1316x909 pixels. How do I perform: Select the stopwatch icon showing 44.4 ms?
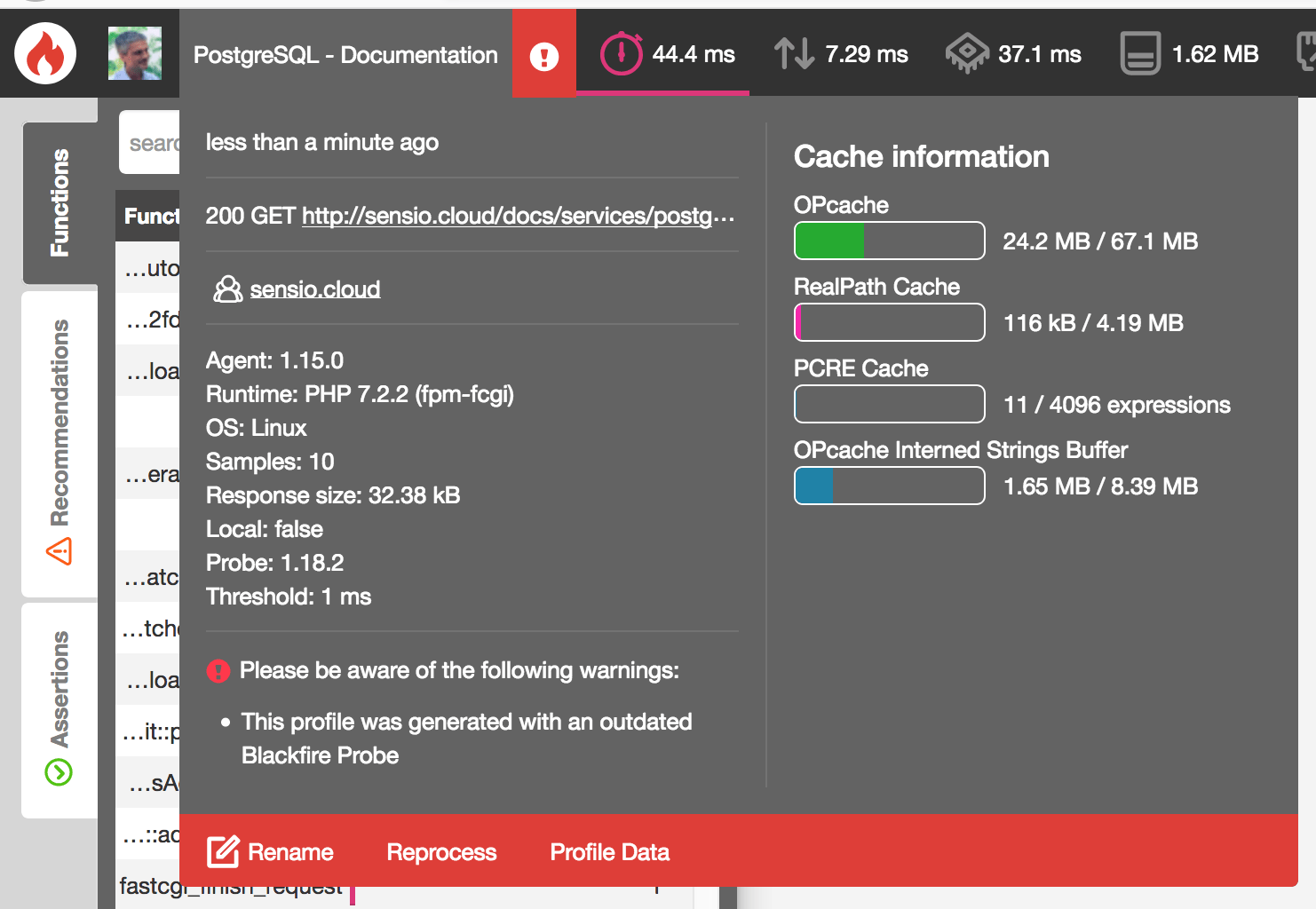622,53
